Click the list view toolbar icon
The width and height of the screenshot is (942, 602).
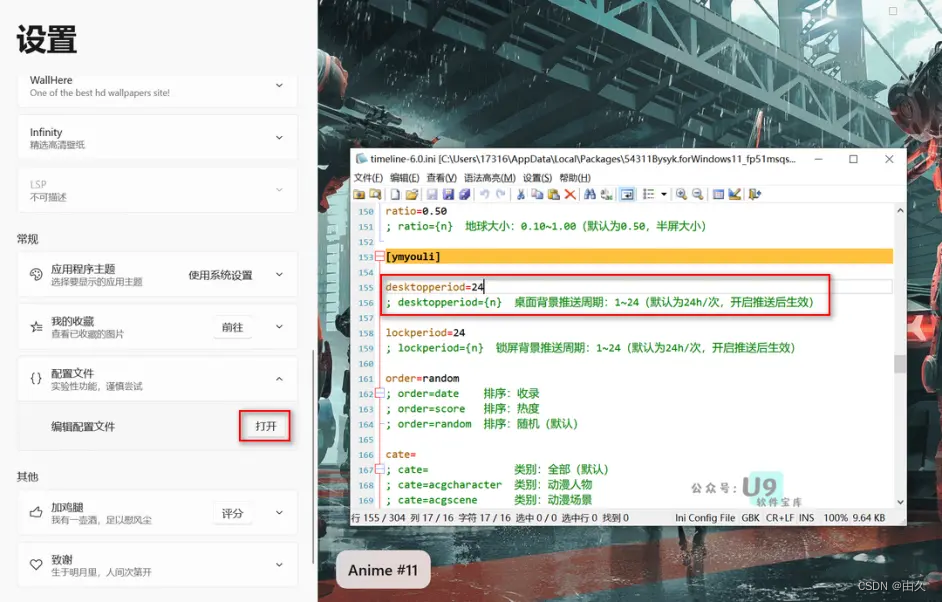648,194
